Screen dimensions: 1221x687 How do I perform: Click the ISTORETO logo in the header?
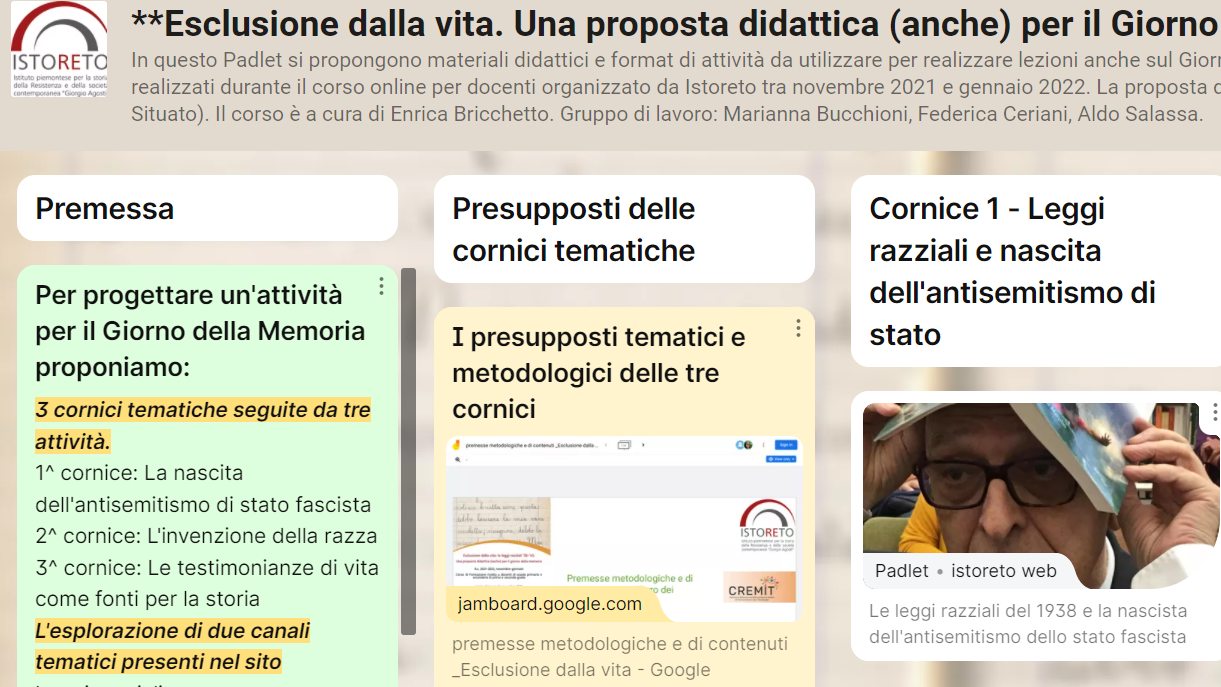(x=58, y=49)
